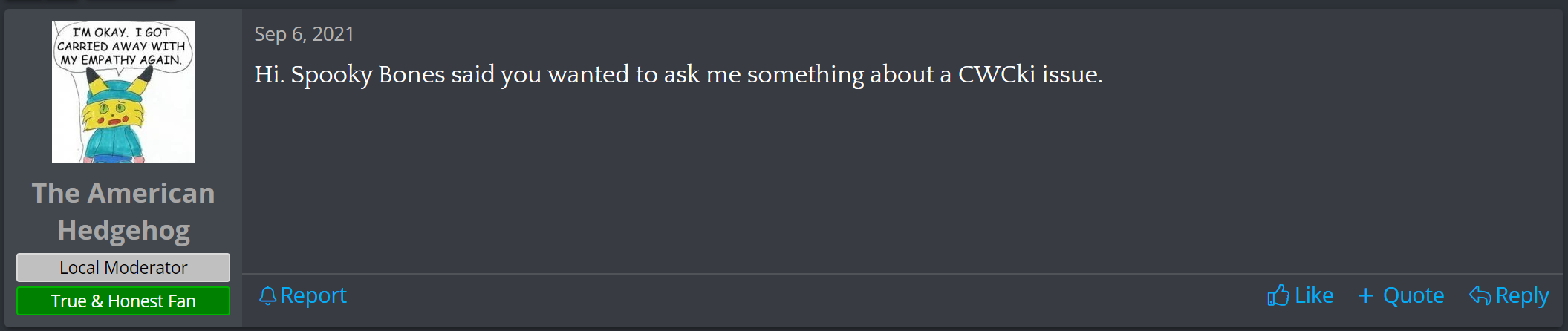
Task: Click the message text about CWCki issue
Action: 677,74
